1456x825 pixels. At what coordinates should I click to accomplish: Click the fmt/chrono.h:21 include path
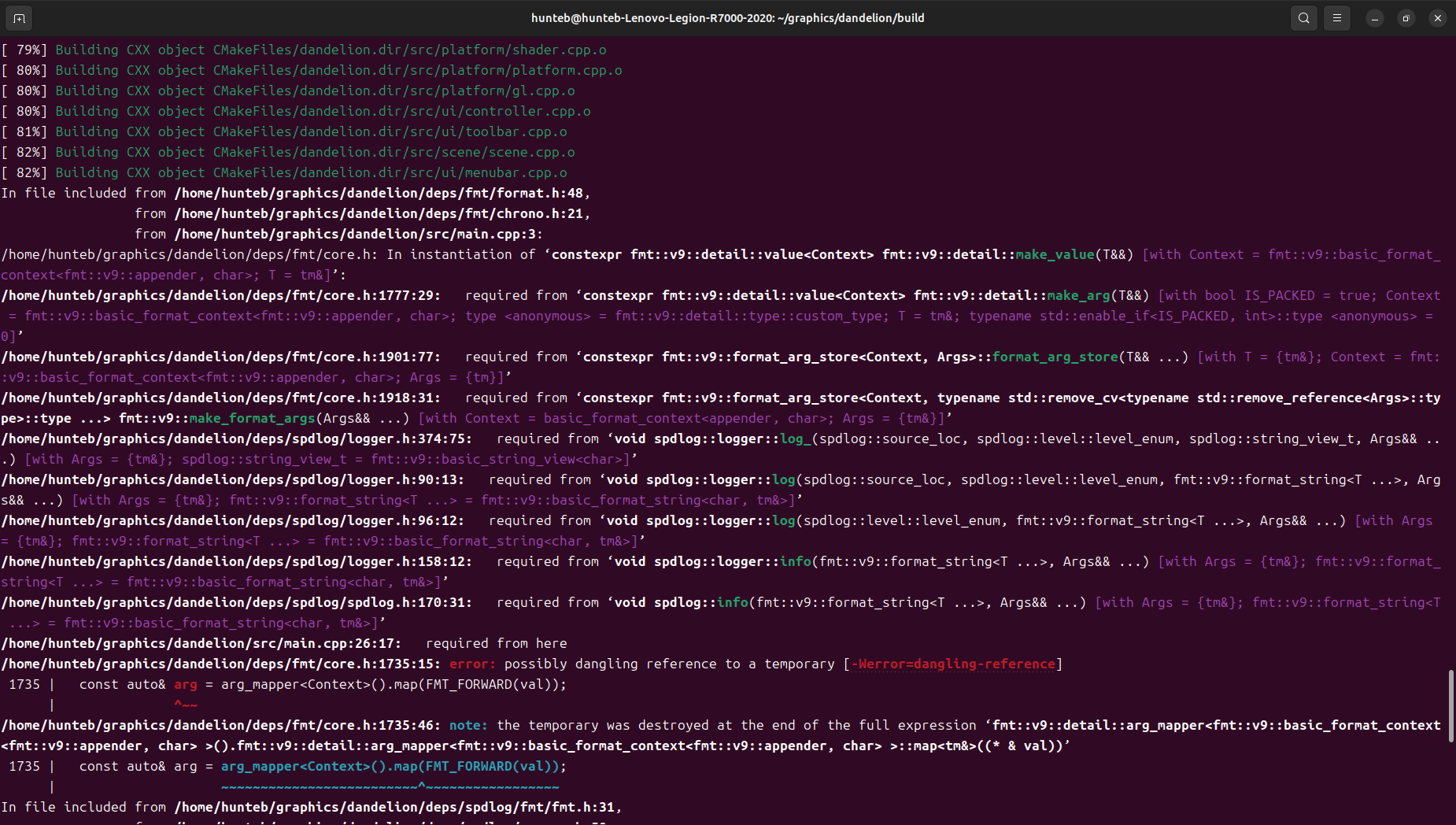(381, 213)
